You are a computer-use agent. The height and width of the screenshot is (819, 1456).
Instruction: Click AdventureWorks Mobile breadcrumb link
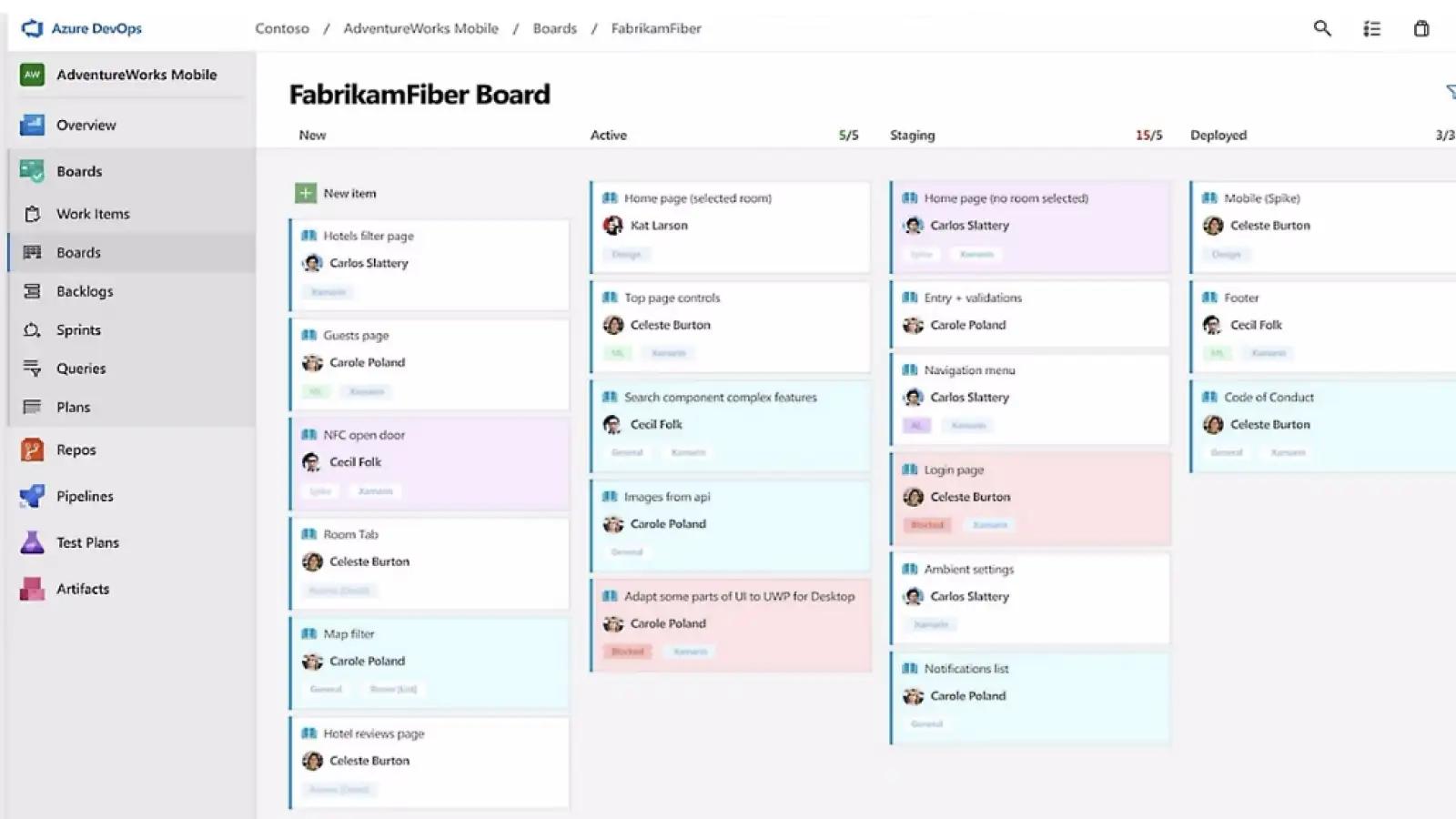pyautogui.click(x=420, y=28)
